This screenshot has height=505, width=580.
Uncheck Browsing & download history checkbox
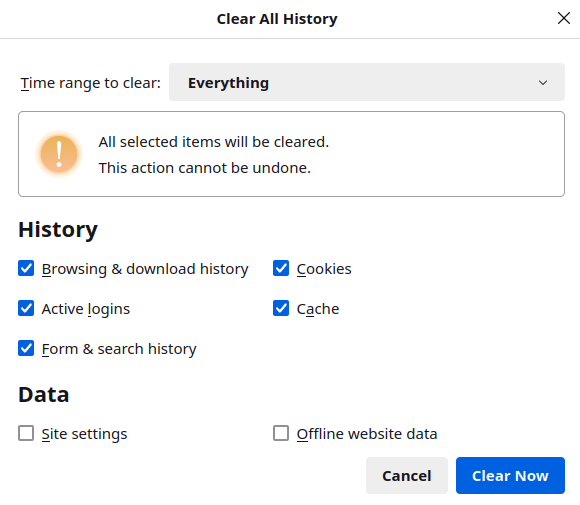[26, 268]
